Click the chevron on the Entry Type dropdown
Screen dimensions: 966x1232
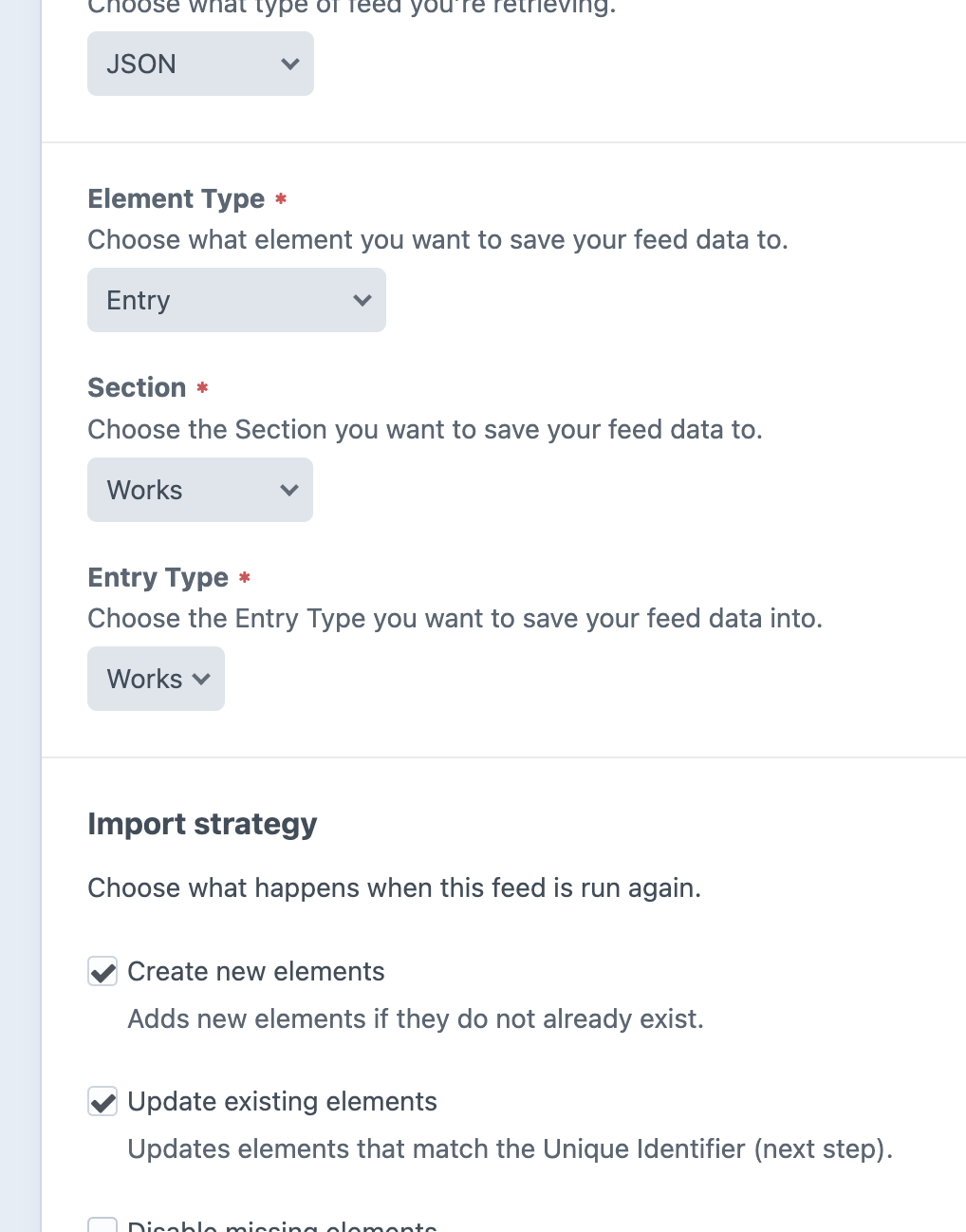[200, 679]
